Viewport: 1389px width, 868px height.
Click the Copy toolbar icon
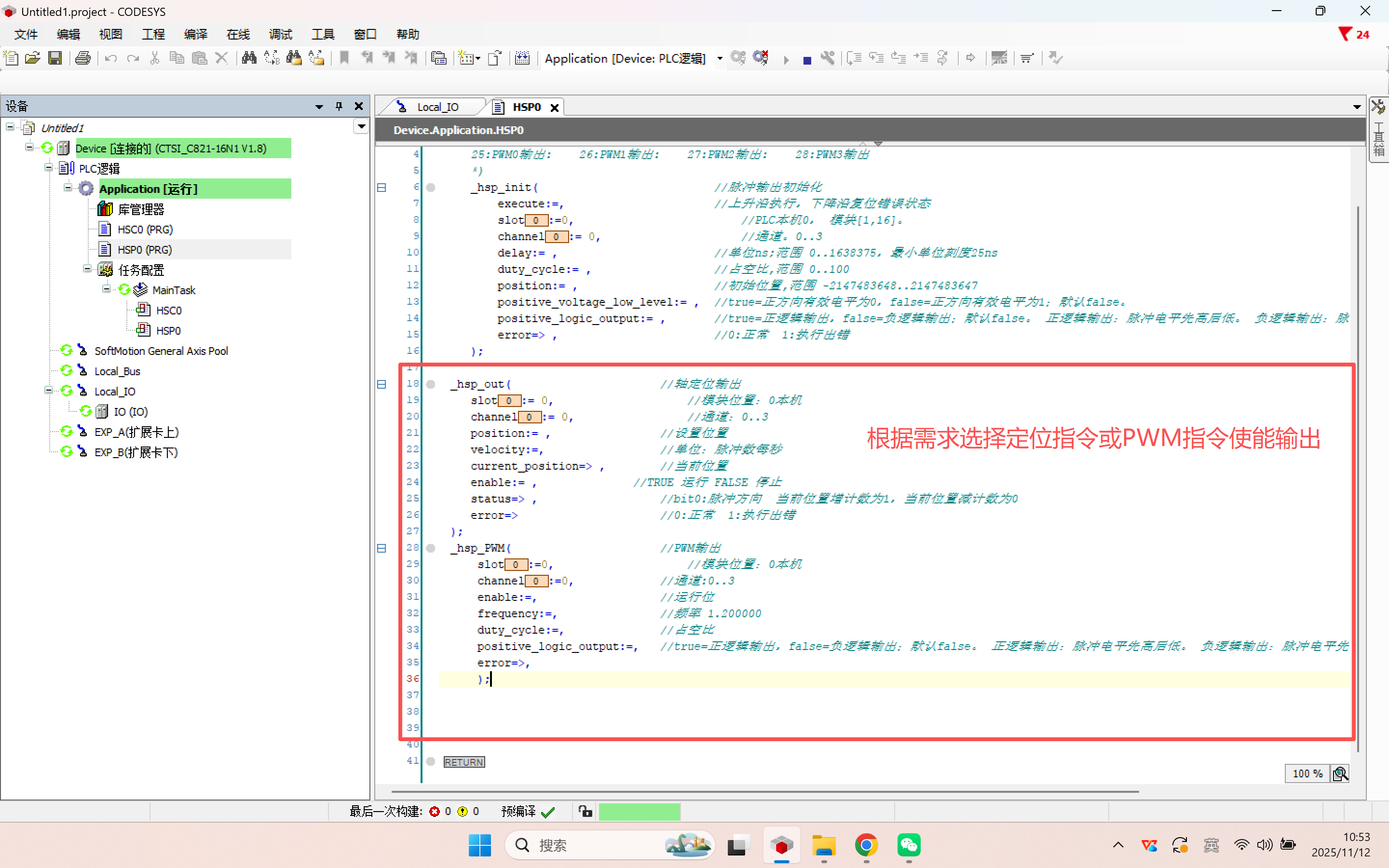(177, 58)
